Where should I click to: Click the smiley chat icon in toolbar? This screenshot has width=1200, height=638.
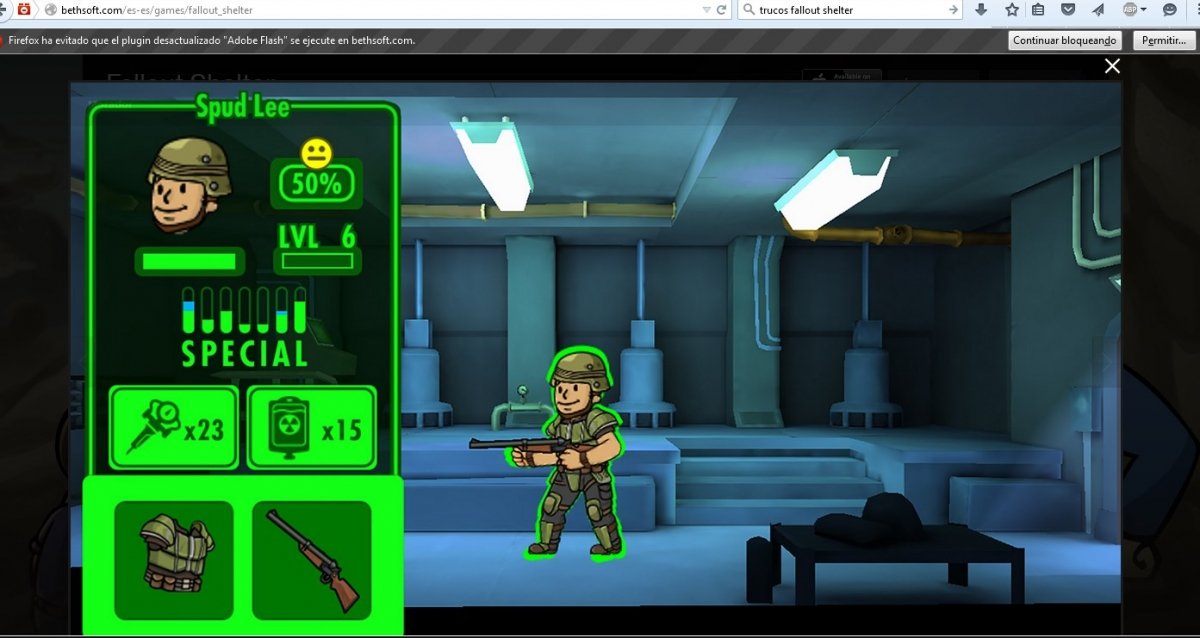(1170, 10)
